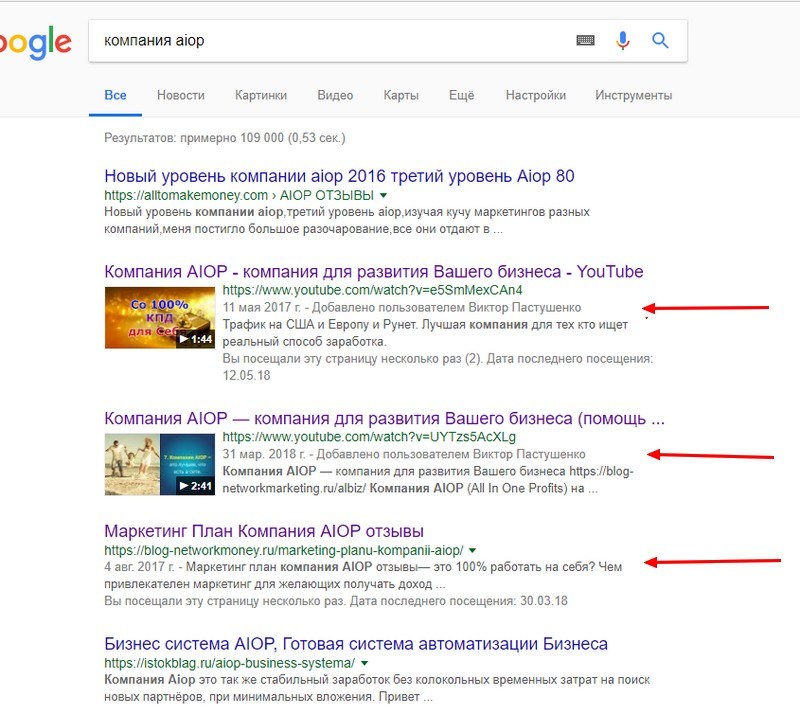
Task: Click the 'Результатов: примерно 109 000' stats text
Action: (x=224, y=138)
